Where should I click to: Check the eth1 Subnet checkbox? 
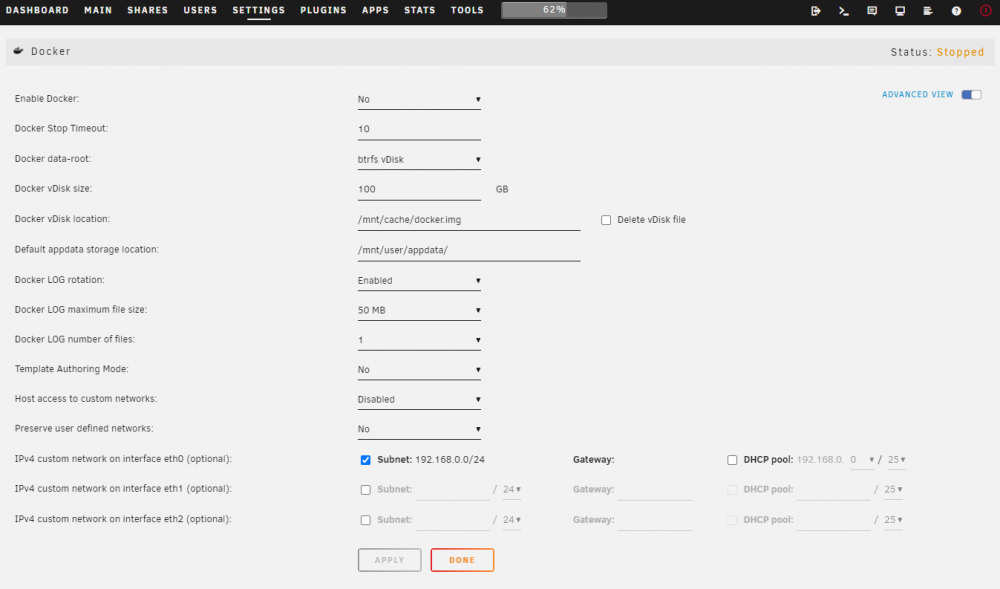click(365, 490)
